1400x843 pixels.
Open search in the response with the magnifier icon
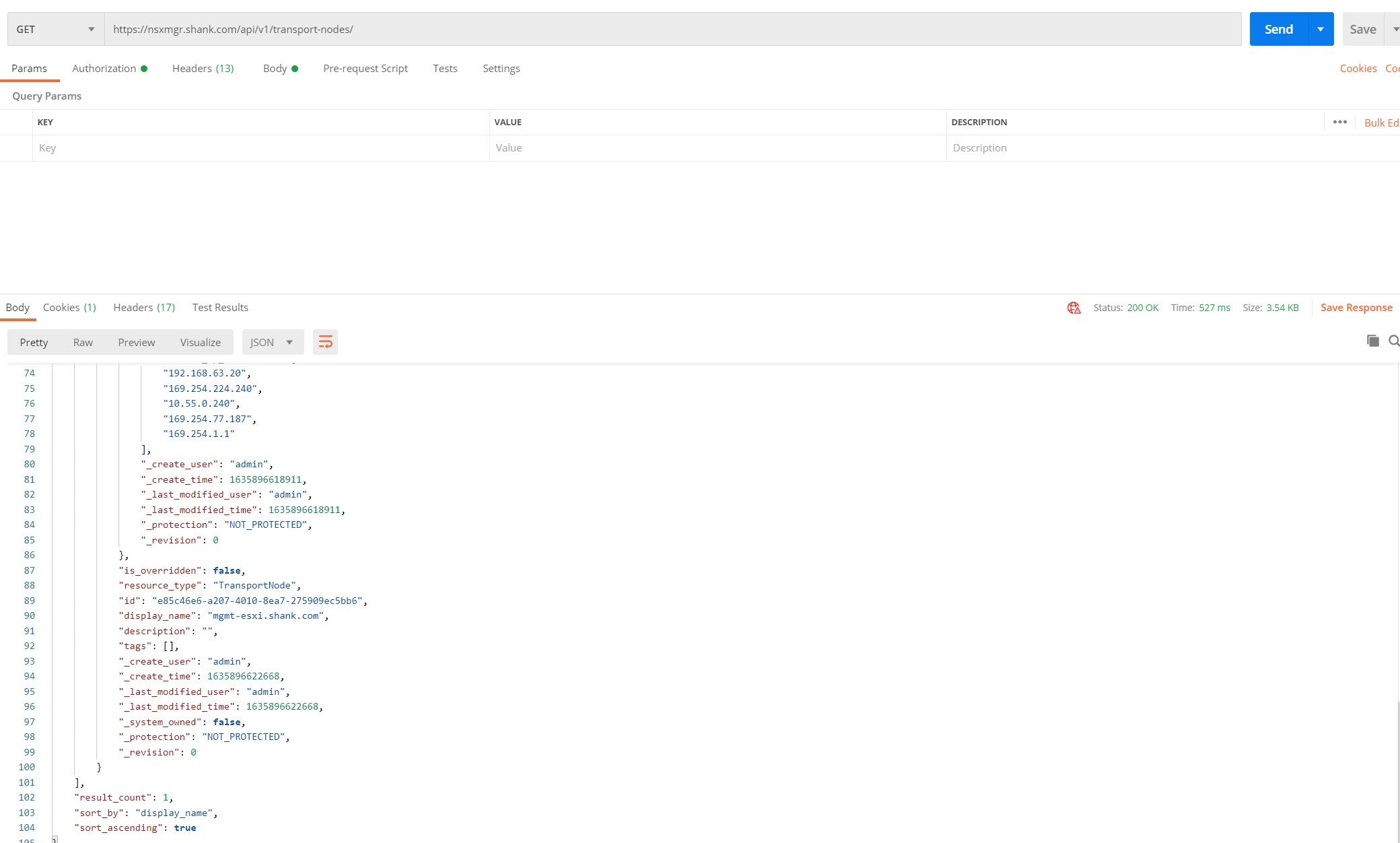pos(1394,341)
